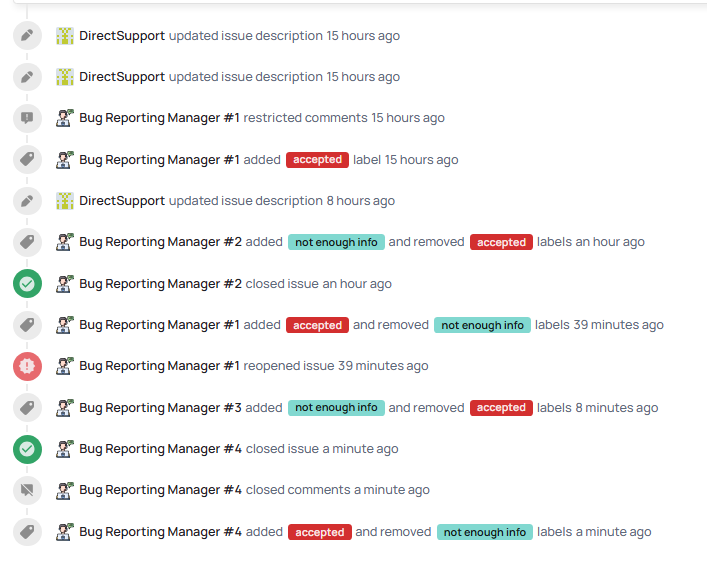This screenshot has height=561, width=707.
Task: Click the Bug Reporting Manager #3 avatar
Action: point(65,408)
